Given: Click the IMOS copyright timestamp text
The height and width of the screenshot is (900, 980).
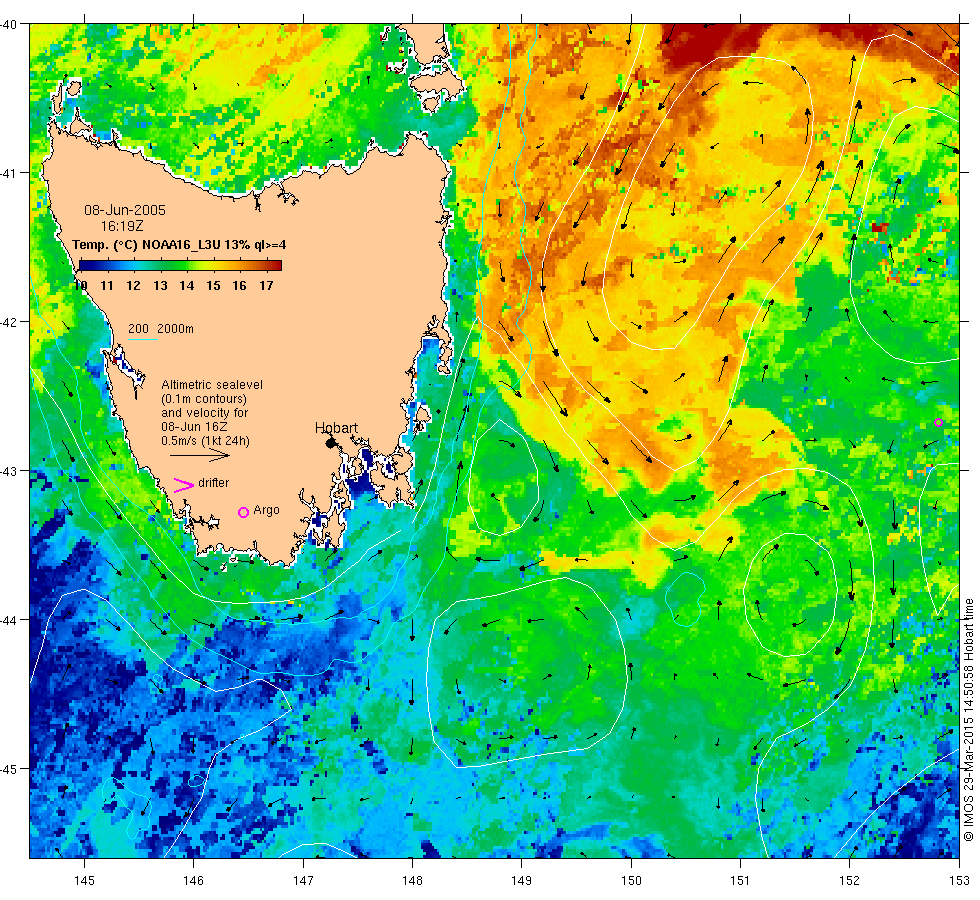Looking at the screenshot, I should 968,719.
